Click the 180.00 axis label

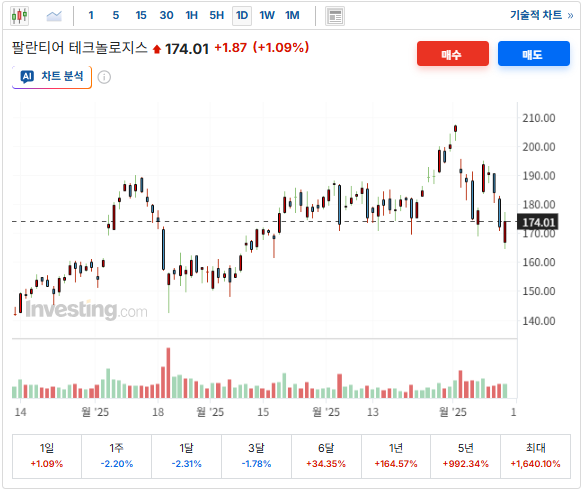[x=539, y=205]
